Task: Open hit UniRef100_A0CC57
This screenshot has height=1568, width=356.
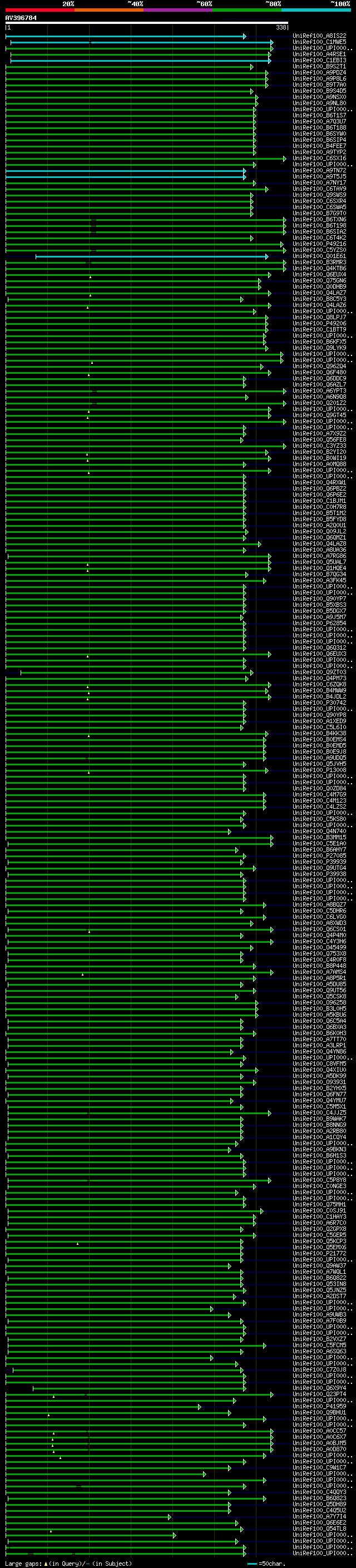Action: [319, 1431]
